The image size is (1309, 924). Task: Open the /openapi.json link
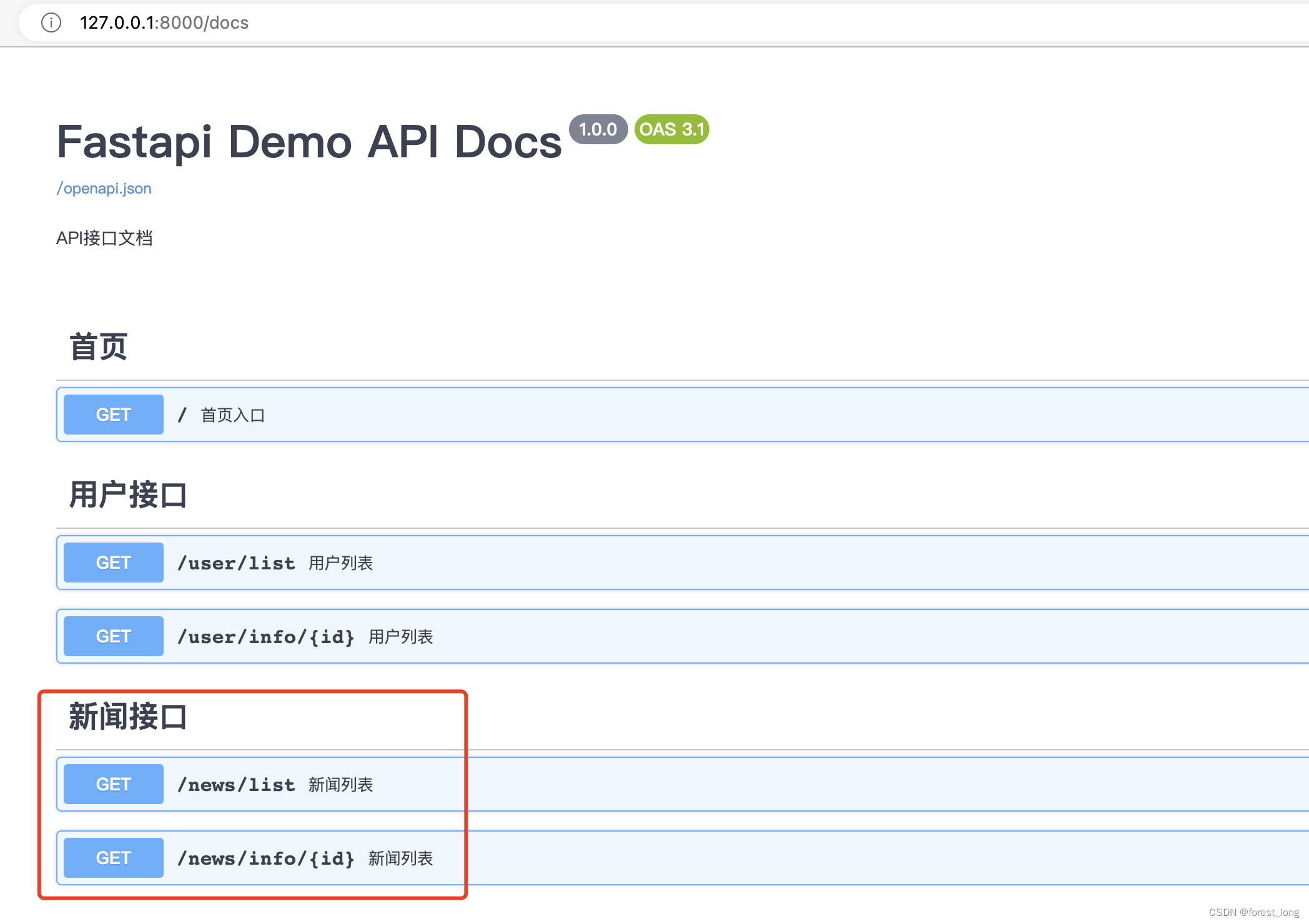(x=104, y=188)
